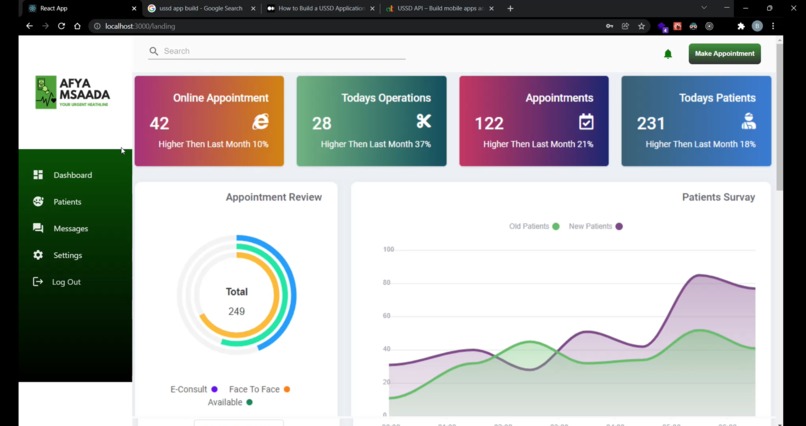806x426 pixels.
Task: Click the browser reload button
Action: click(61, 26)
